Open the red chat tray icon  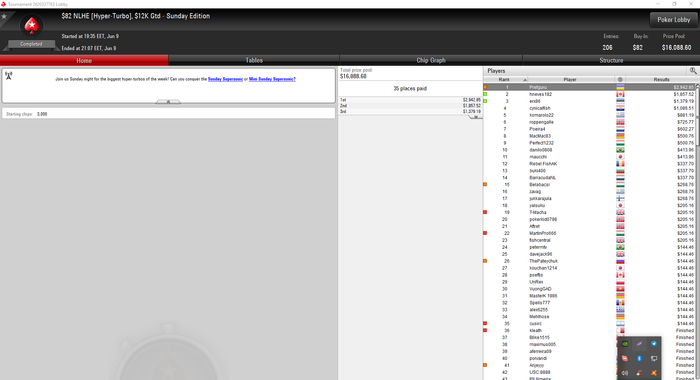pyautogui.click(x=625, y=359)
